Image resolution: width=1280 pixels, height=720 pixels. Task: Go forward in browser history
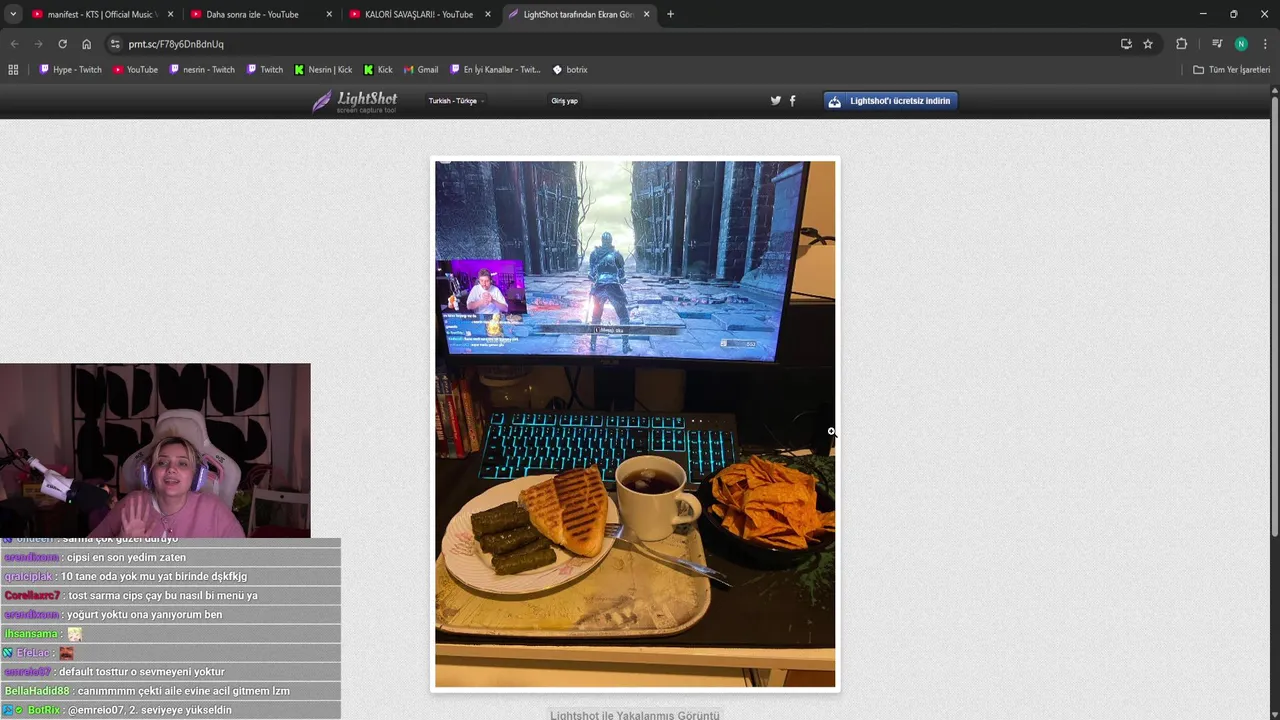[x=38, y=44]
